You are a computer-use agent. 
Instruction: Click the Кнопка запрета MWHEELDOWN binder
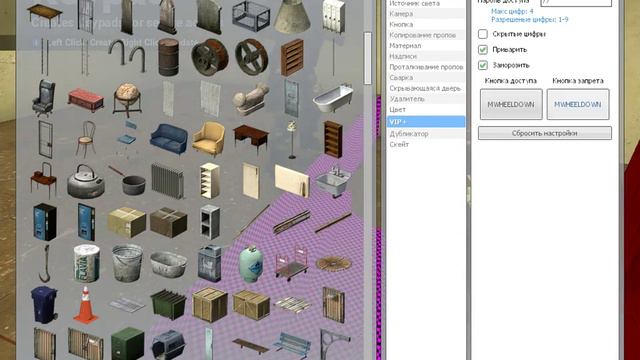[x=578, y=104]
